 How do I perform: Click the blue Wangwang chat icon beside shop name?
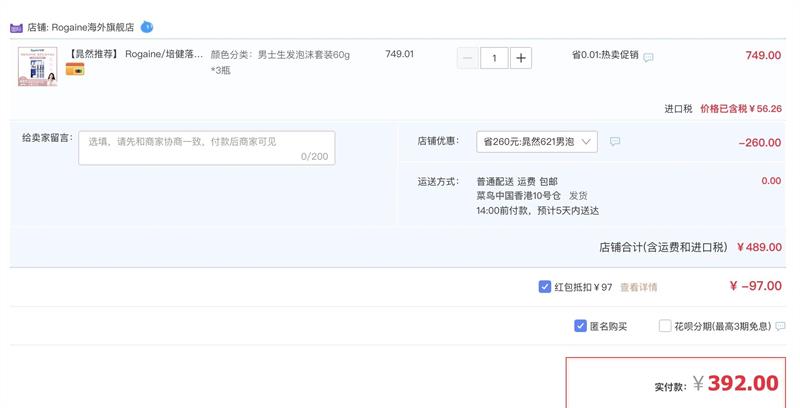147,27
